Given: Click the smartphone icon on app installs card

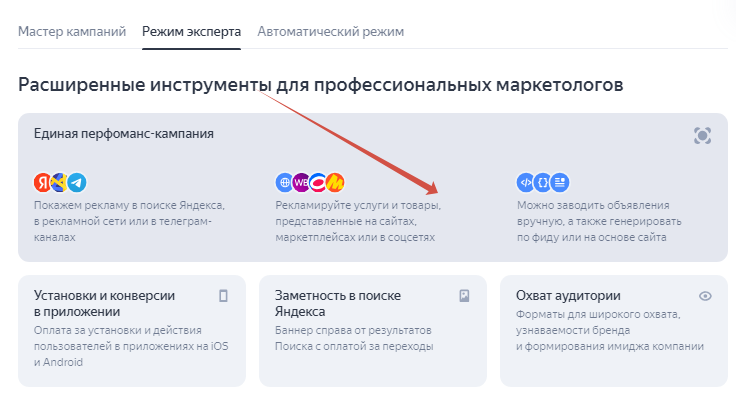Looking at the screenshot, I should (x=224, y=296).
